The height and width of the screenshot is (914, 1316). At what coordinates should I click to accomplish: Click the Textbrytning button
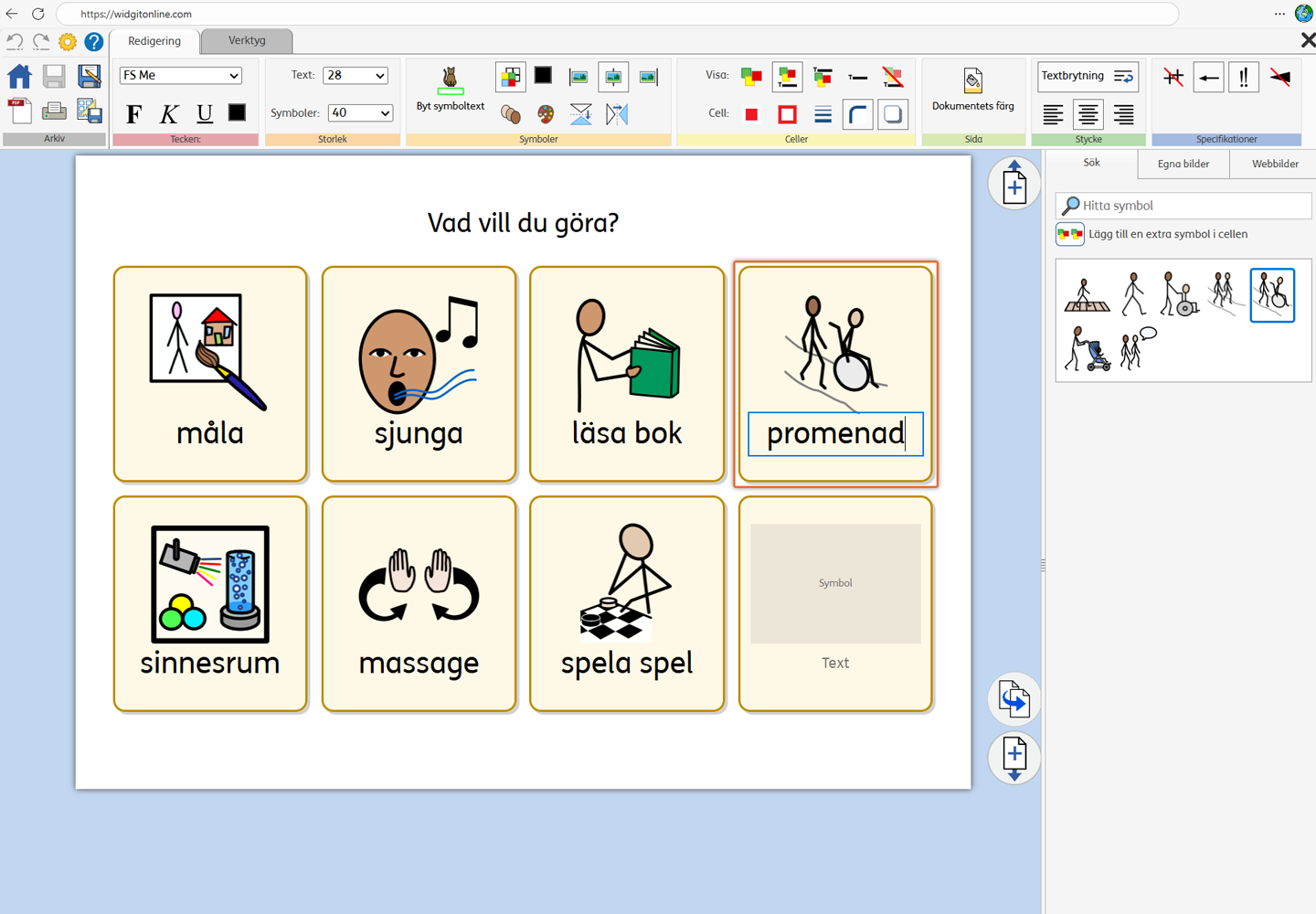pos(1088,77)
